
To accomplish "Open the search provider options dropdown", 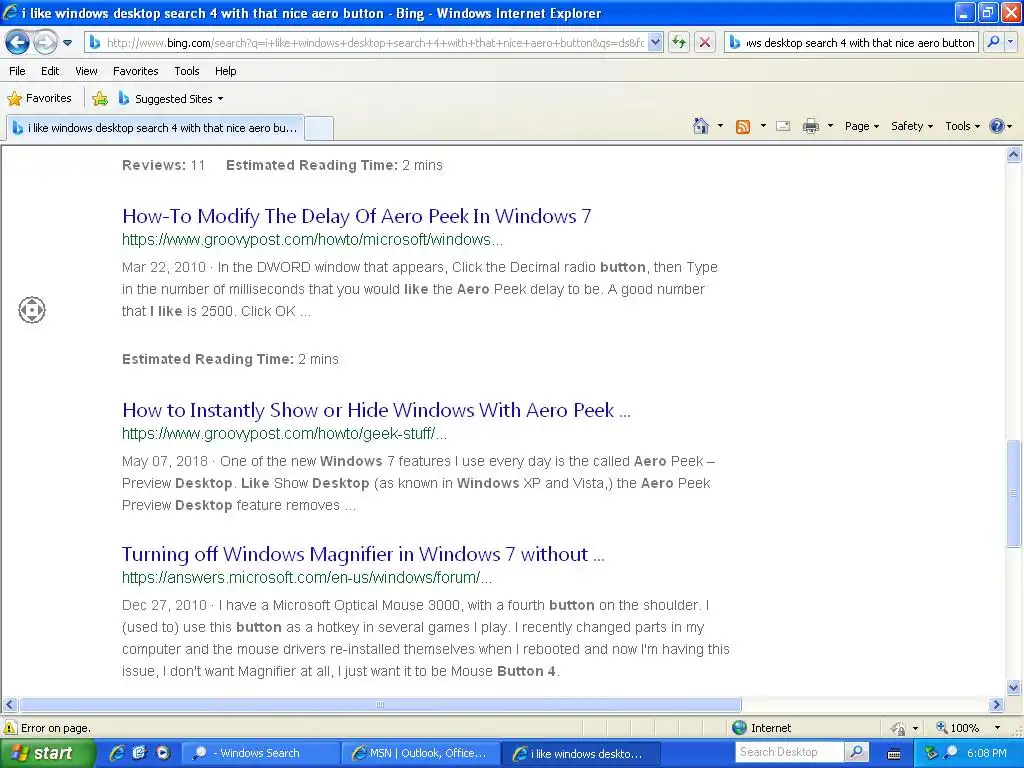I will [x=1010, y=42].
